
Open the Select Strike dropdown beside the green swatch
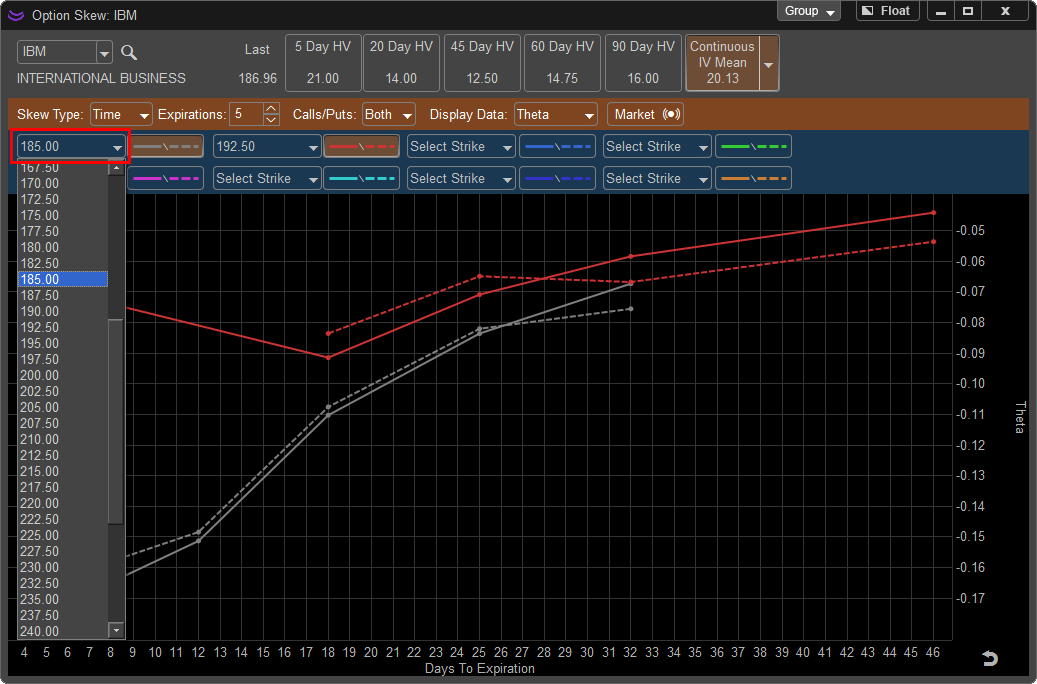pyautogui.click(x=657, y=146)
